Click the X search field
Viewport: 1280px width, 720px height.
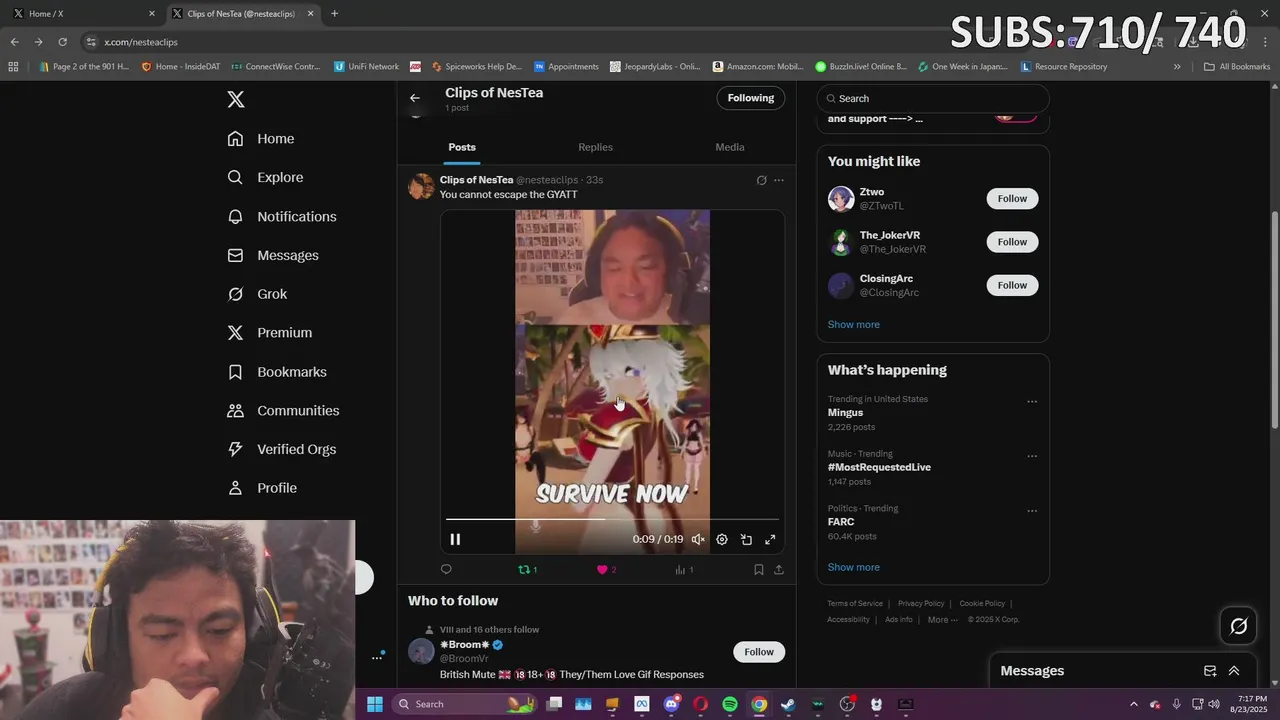coord(933,98)
